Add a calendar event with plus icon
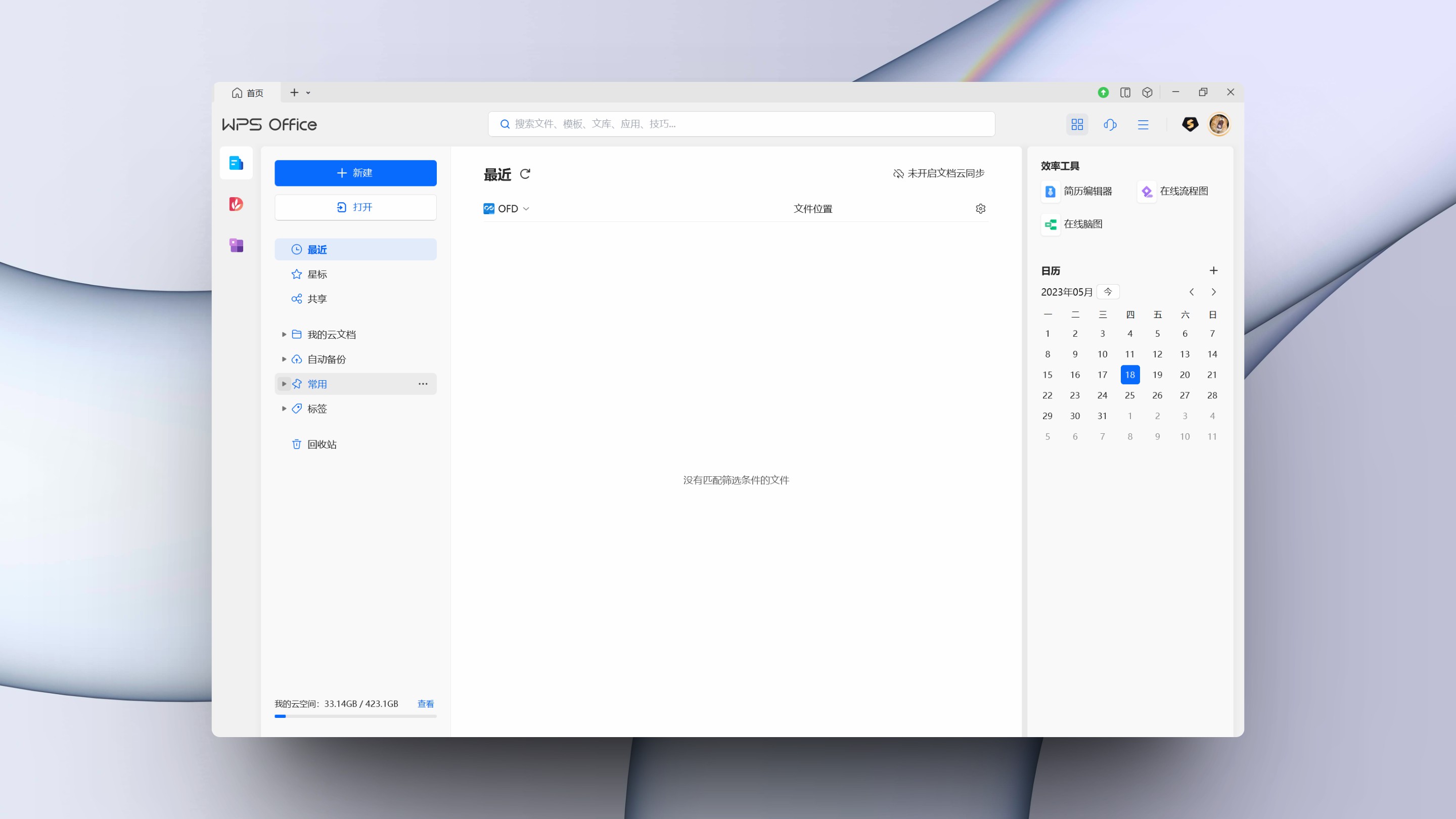1456x819 pixels. click(x=1213, y=271)
